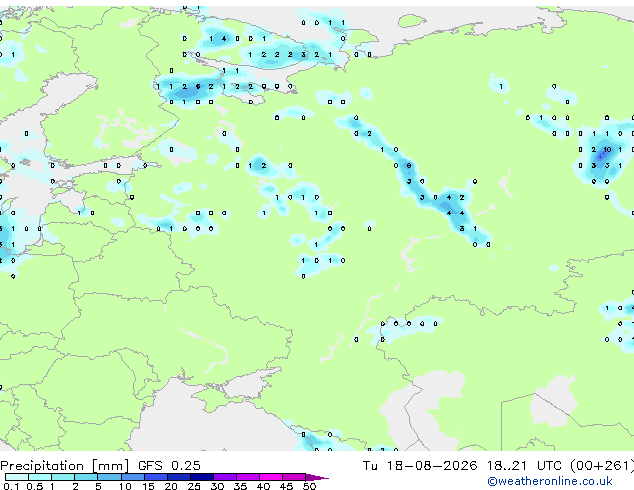634x490 pixels.
Task: Pick the 20–25 mm legend swatch
Action: pyautogui.click(x=179, y=477)
